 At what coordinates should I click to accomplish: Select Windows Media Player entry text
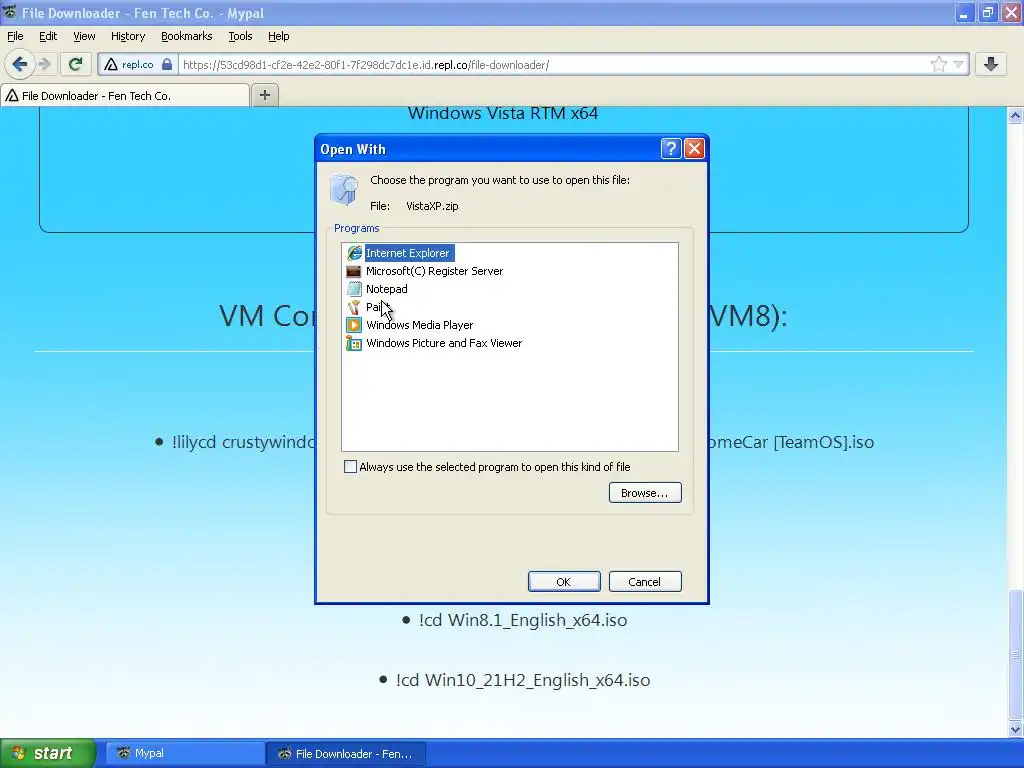[419, 325]
